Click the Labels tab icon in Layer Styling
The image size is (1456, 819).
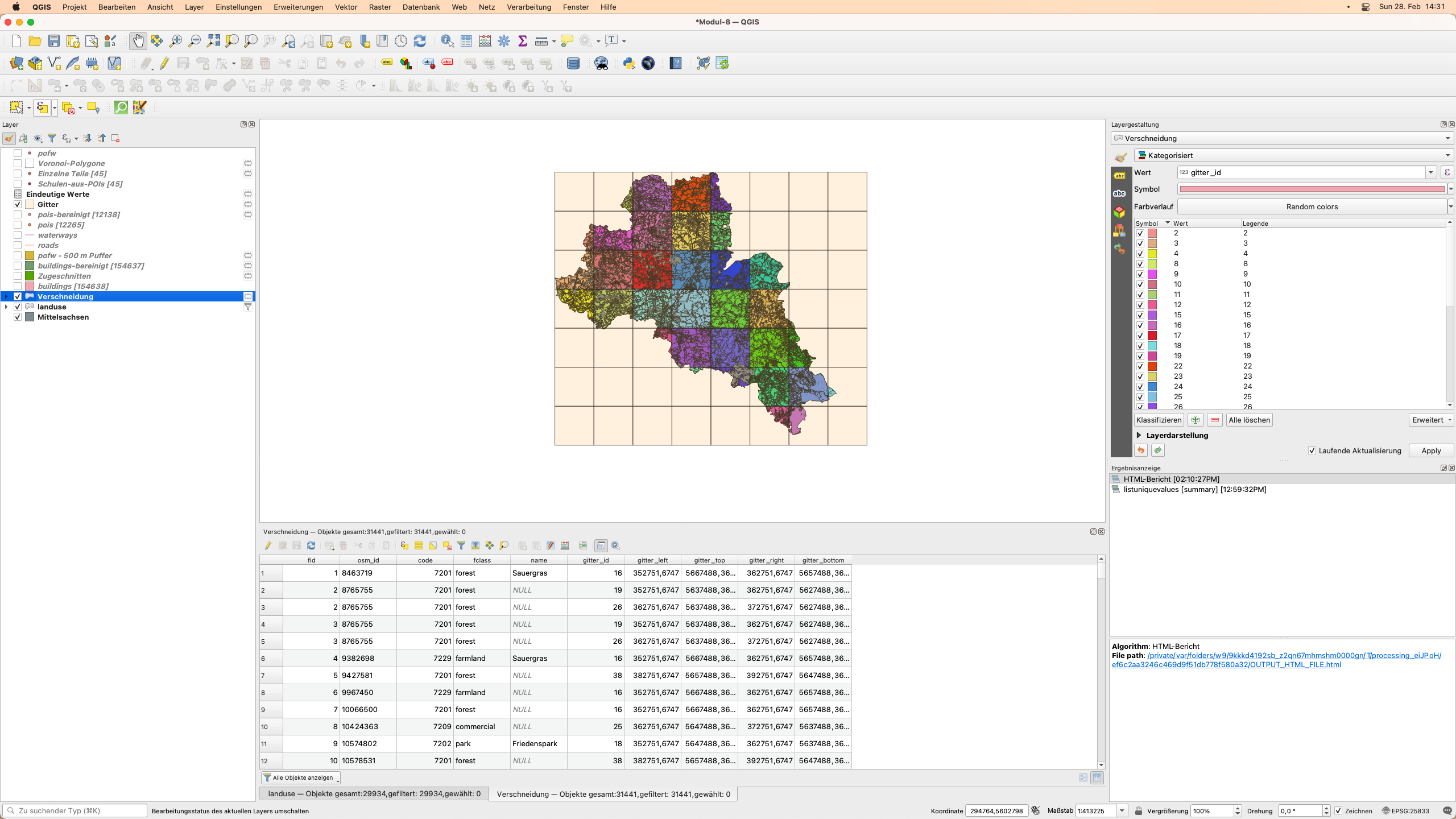[1119, 176]
